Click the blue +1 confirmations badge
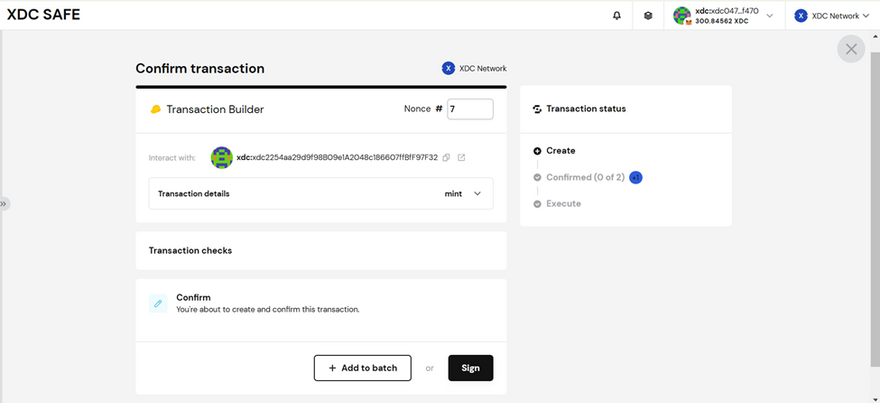Screen dimensions: 880x403 pyautogui.click(x=635, y=177)
